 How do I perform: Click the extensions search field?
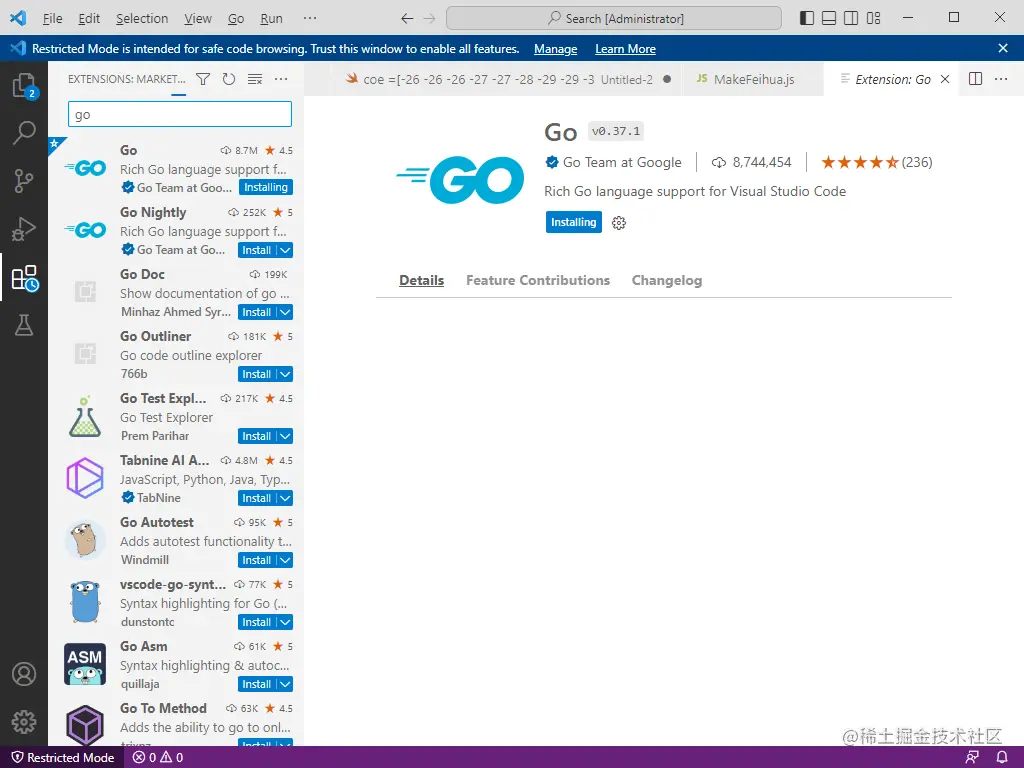coord(180,114)
